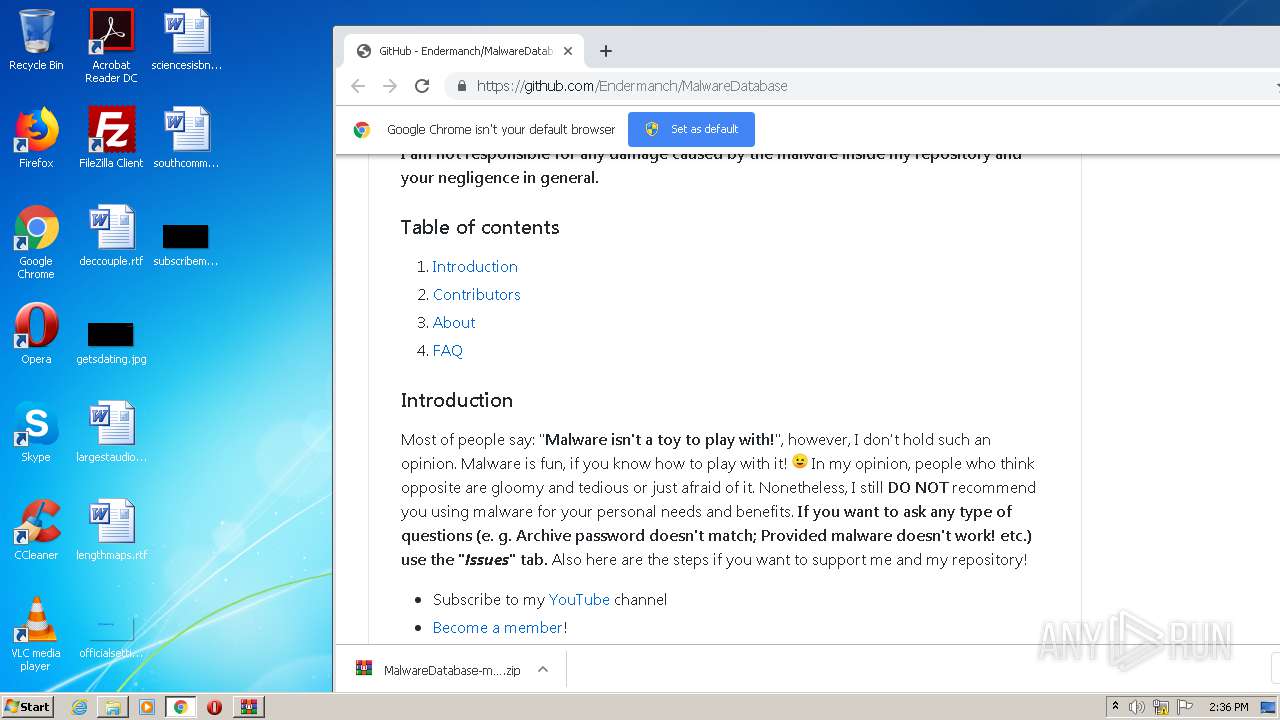
Task: Jump to Introduction in table of contents
Action: 475,266
